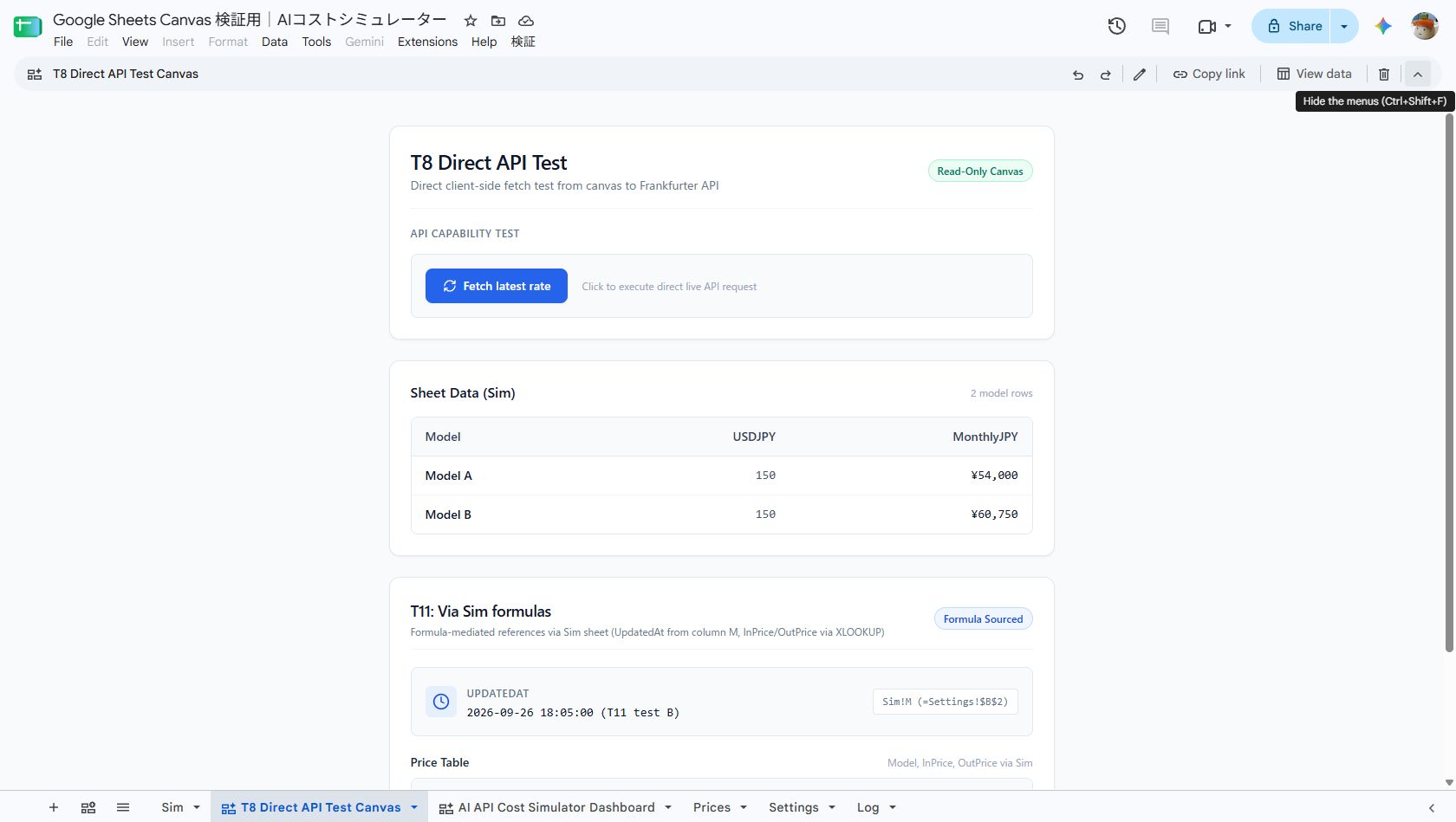Image resolution: width=1456 pixels, height=822 pixels.
Task: Click the vertical scrollbar thumb
Action: (1449, 381)
